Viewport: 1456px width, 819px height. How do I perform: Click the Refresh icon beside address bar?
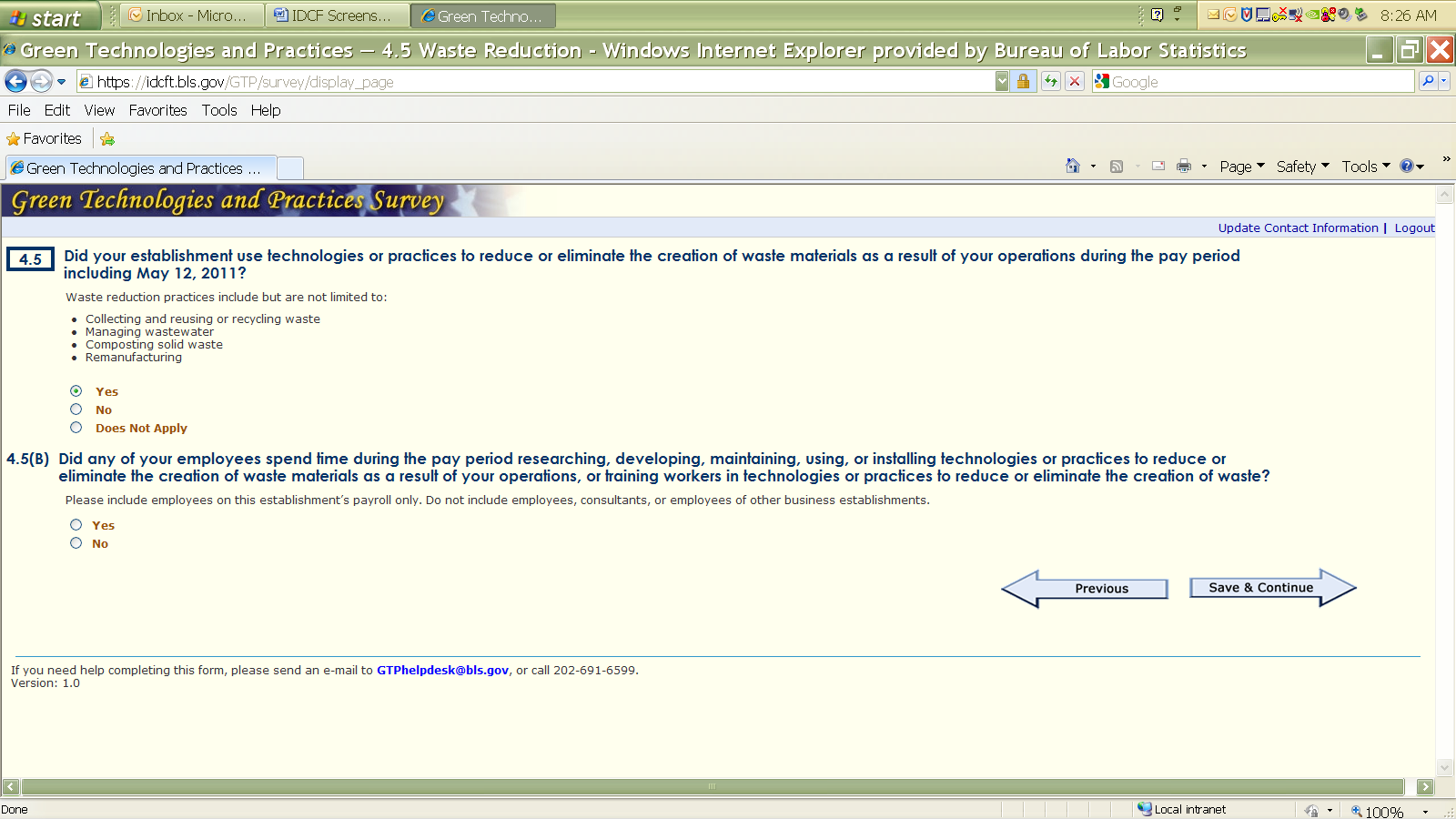(x=1051, y=82)
